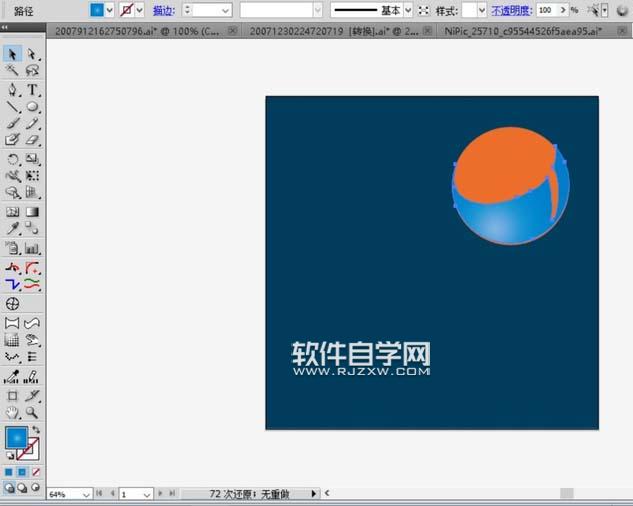
Task: Switch to Gradient fill mode button
Action: point(22,472)
